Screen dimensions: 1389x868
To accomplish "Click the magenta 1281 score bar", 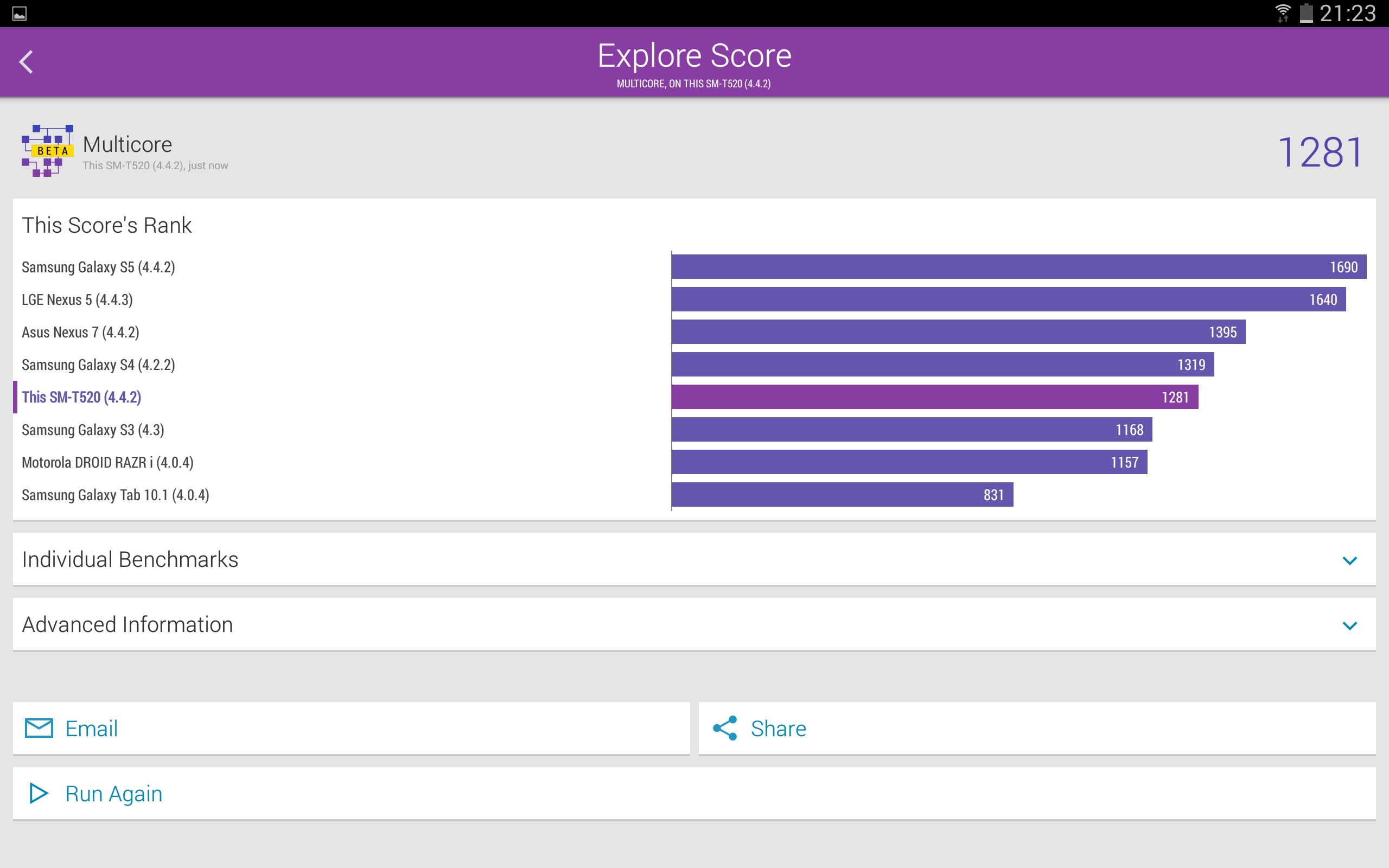I will click(934, 397).
